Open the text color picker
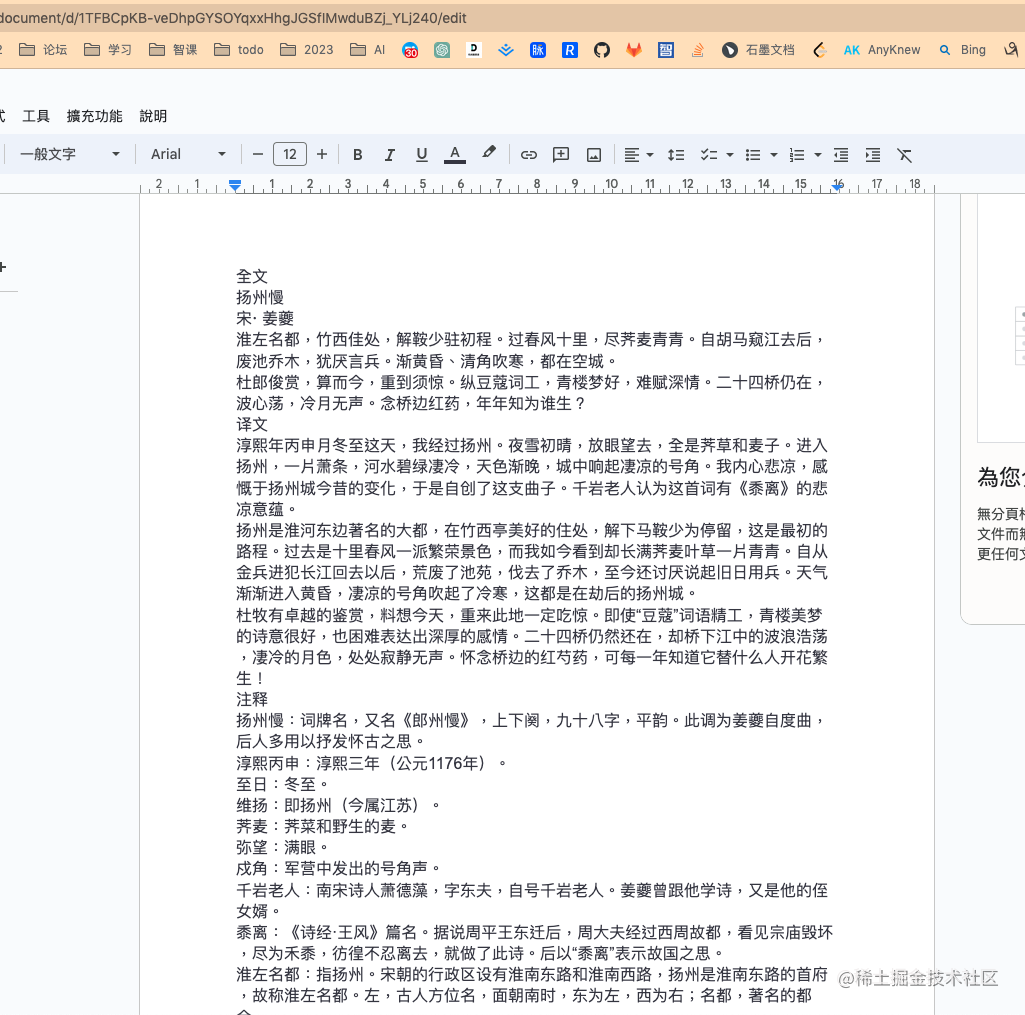This screenshot has width=1025, height=1015. coord(455,155)
